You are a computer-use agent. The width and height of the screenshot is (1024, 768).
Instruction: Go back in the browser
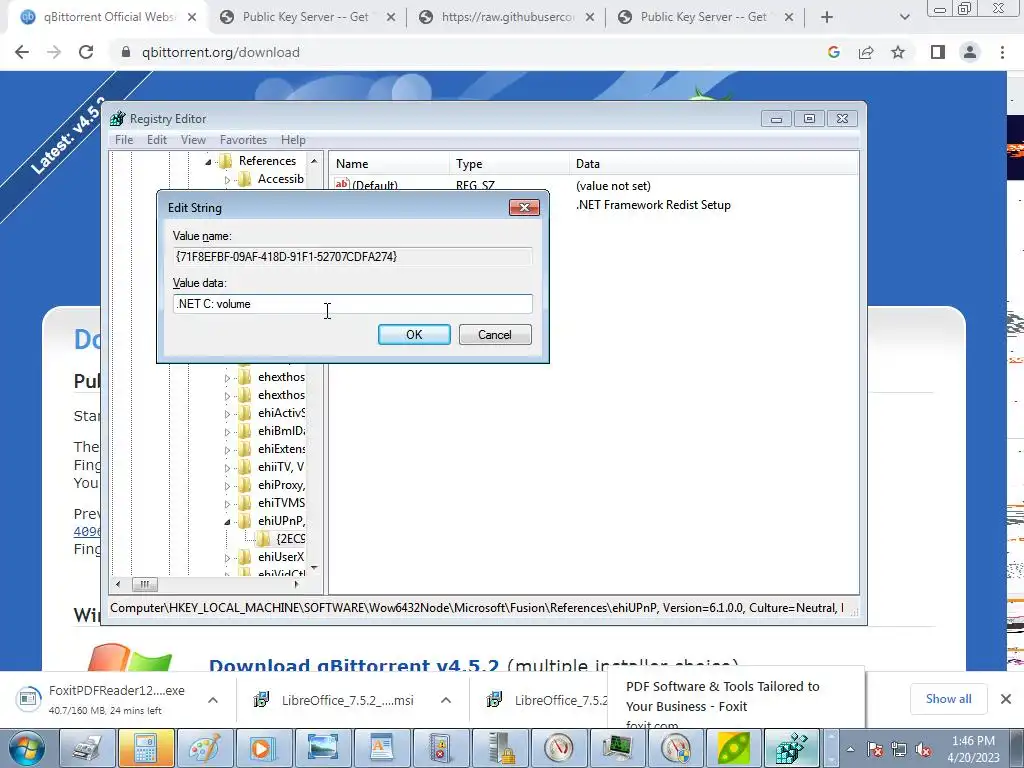pyautogui.click(x=22, y=52)
